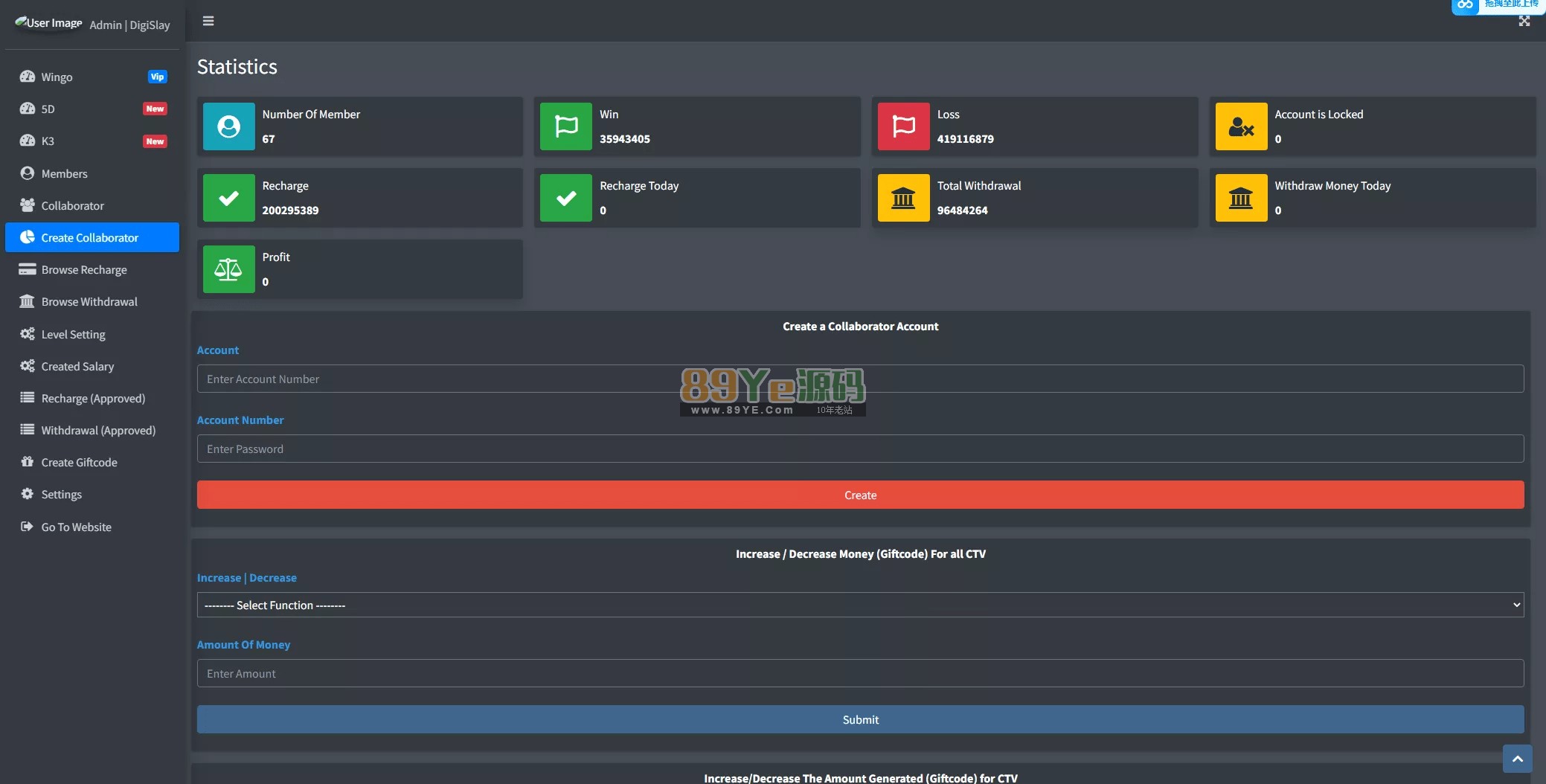The height and width of the screenshot is (784, 1546).
Task: Click the Enter Account Number field
Action: [860, 379]
